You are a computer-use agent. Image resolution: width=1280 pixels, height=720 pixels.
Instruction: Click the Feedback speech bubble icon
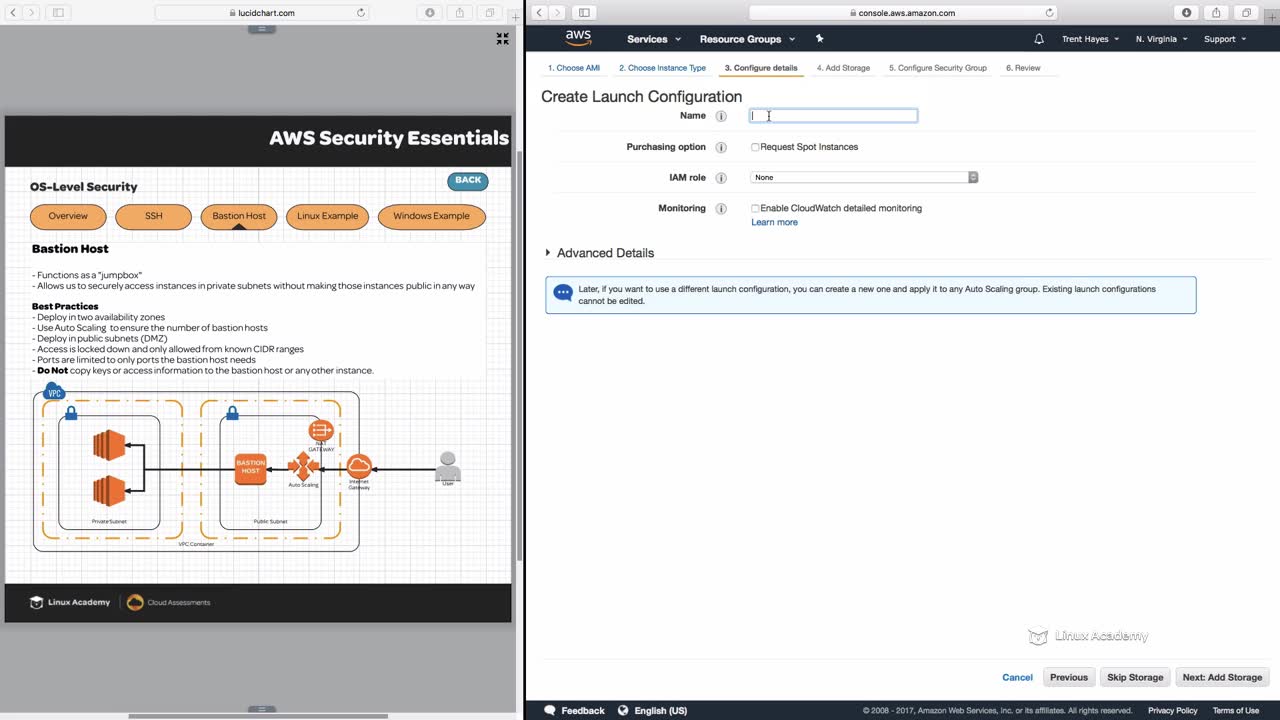[x=549, y=710]
